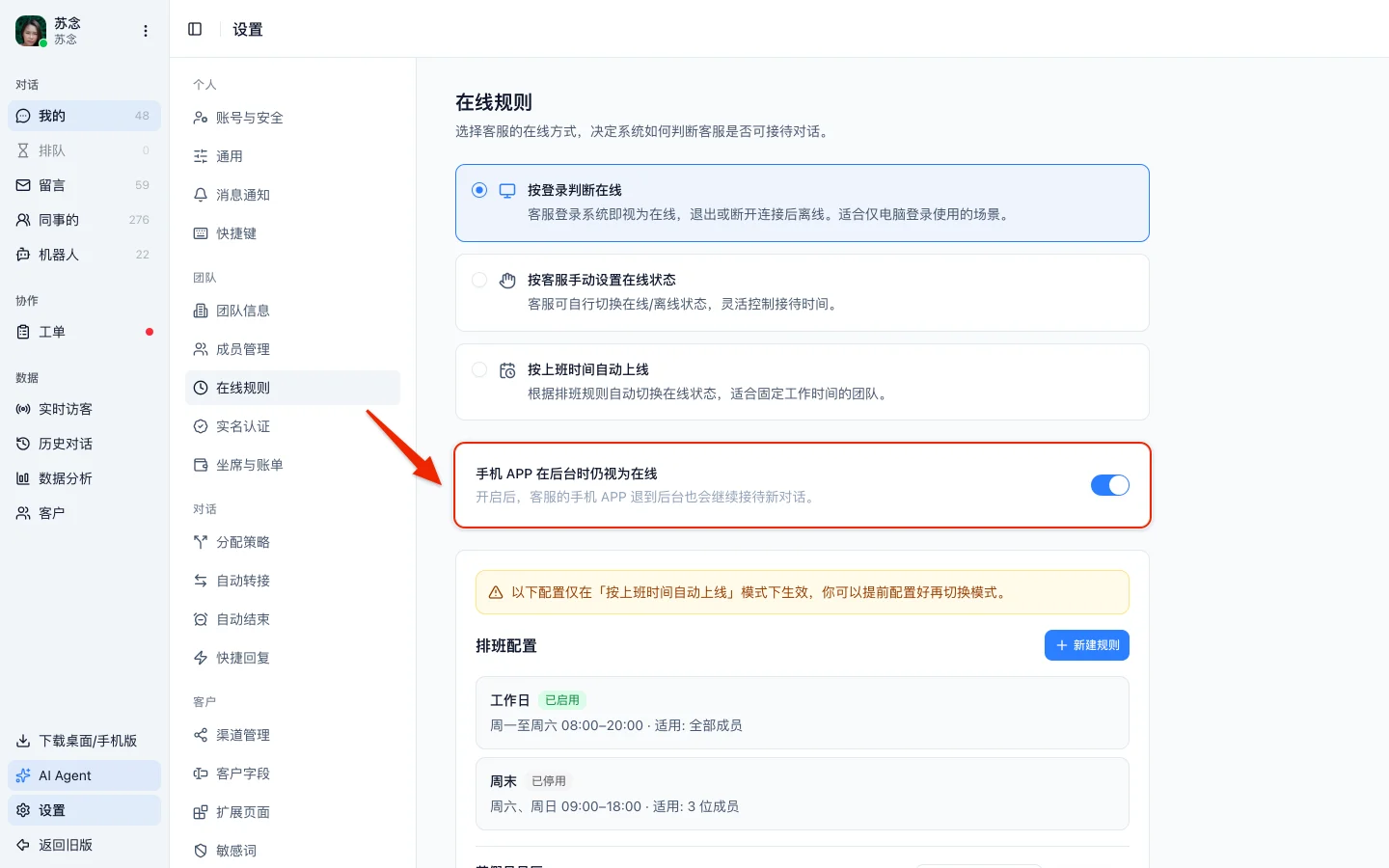This screenshot has height=868, width=1389.
Task: Open 排队 hourglass icon
Action: 23,150
